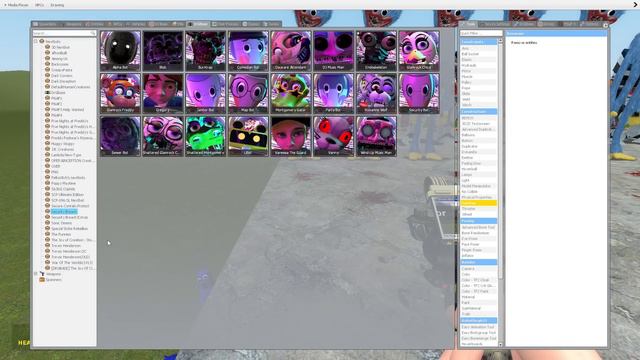Select the highlighted DrGBase spawn tab
The width and height of the screenshot is (640, 360).
point(198,24)
